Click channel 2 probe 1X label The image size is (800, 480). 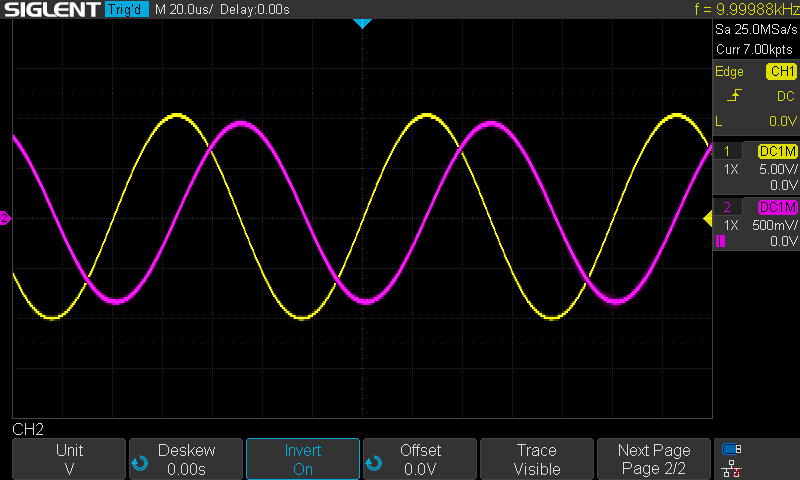coord(731,225)
